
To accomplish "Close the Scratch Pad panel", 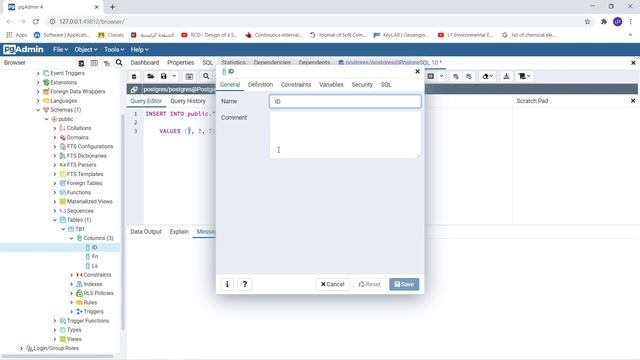I will point(633,101).
